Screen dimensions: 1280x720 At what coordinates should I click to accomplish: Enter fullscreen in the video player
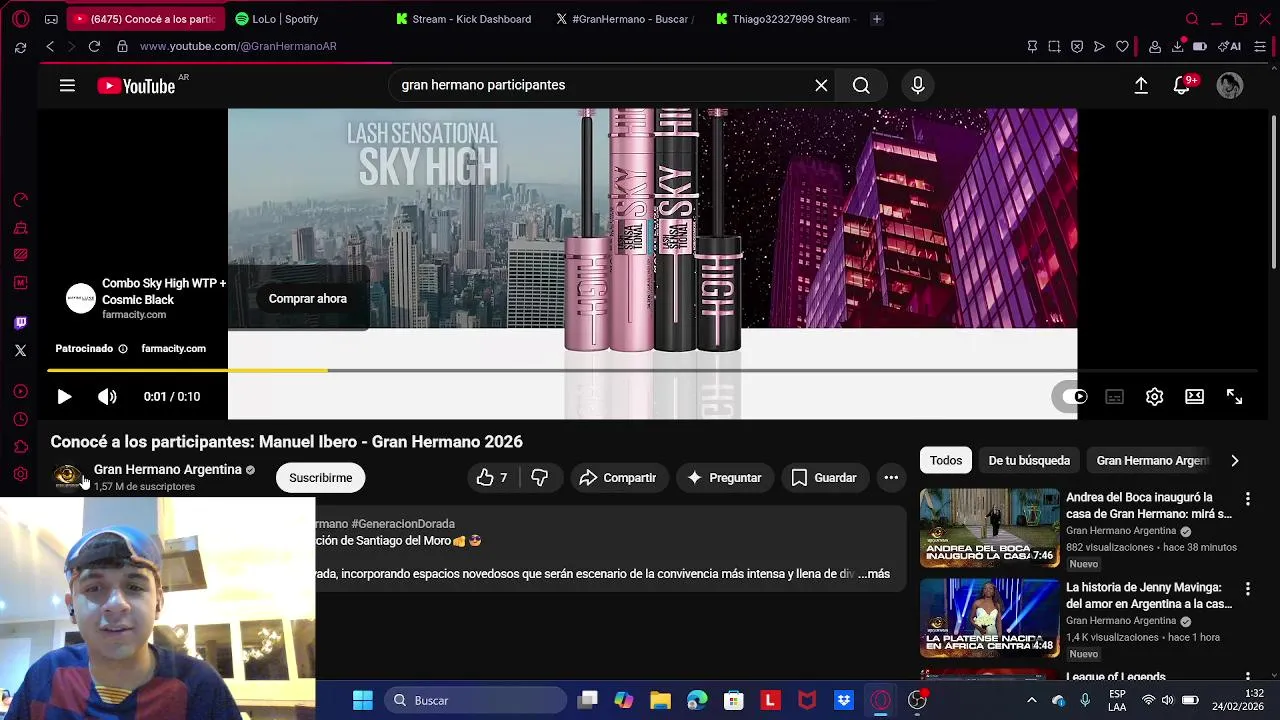(x=1234, y=397)
